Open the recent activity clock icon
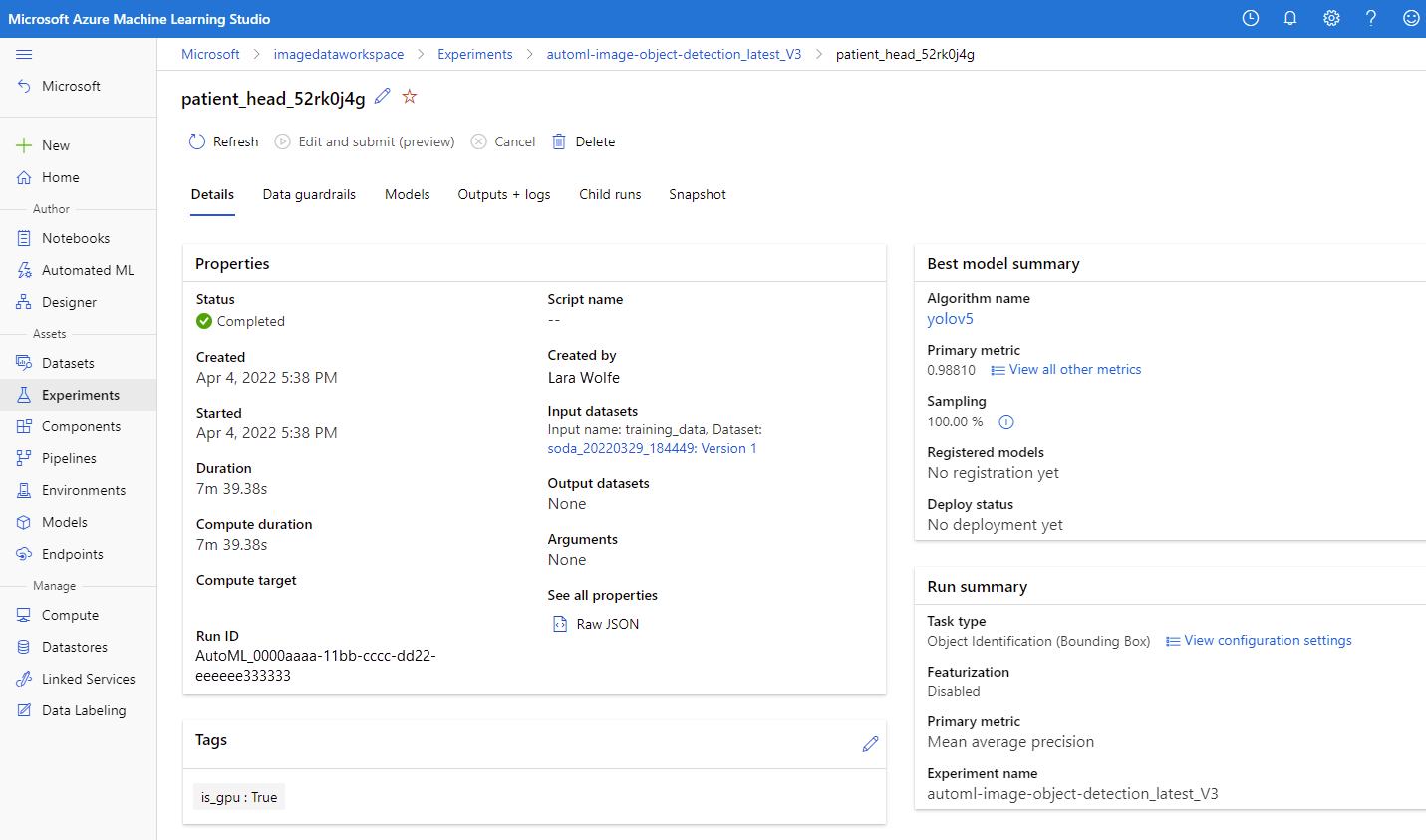The image size is (1426, 840). pos(1251,18)
